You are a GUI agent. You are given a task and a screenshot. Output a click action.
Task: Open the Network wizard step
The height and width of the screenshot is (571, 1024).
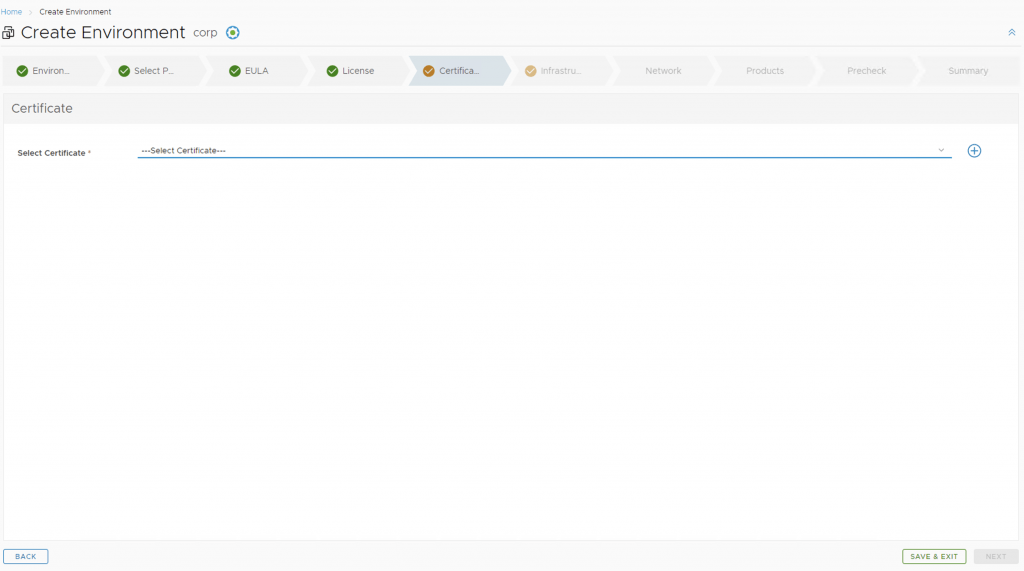[663, 71]
